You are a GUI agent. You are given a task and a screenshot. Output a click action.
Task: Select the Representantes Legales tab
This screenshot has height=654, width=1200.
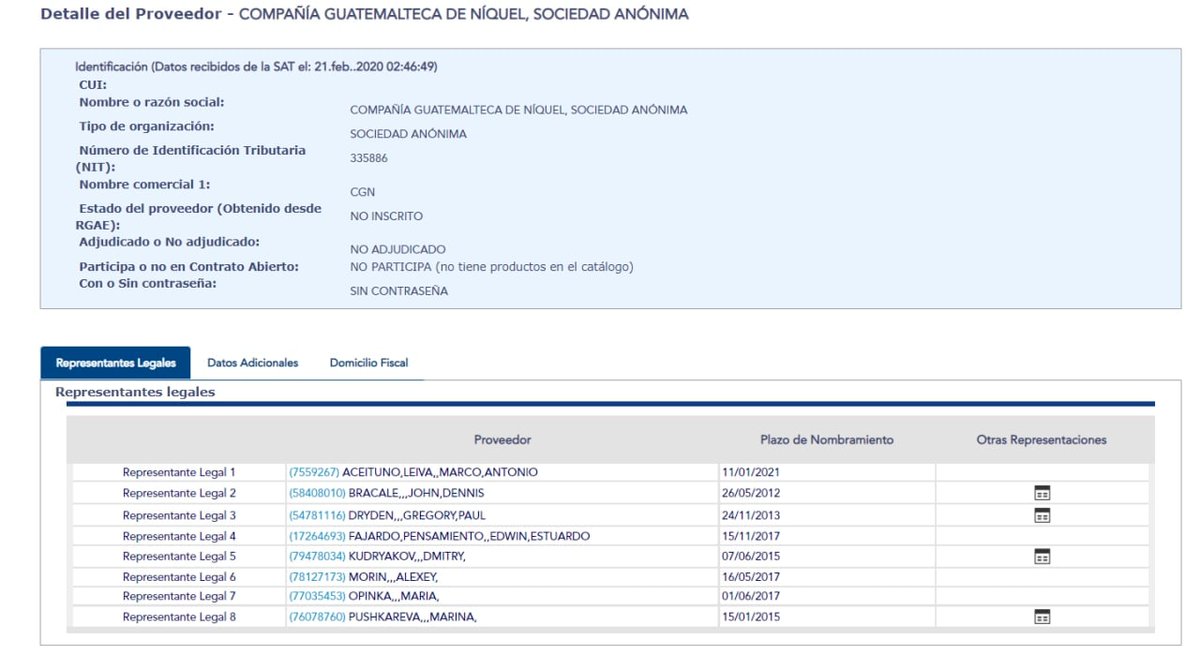[x=115, y=363]
